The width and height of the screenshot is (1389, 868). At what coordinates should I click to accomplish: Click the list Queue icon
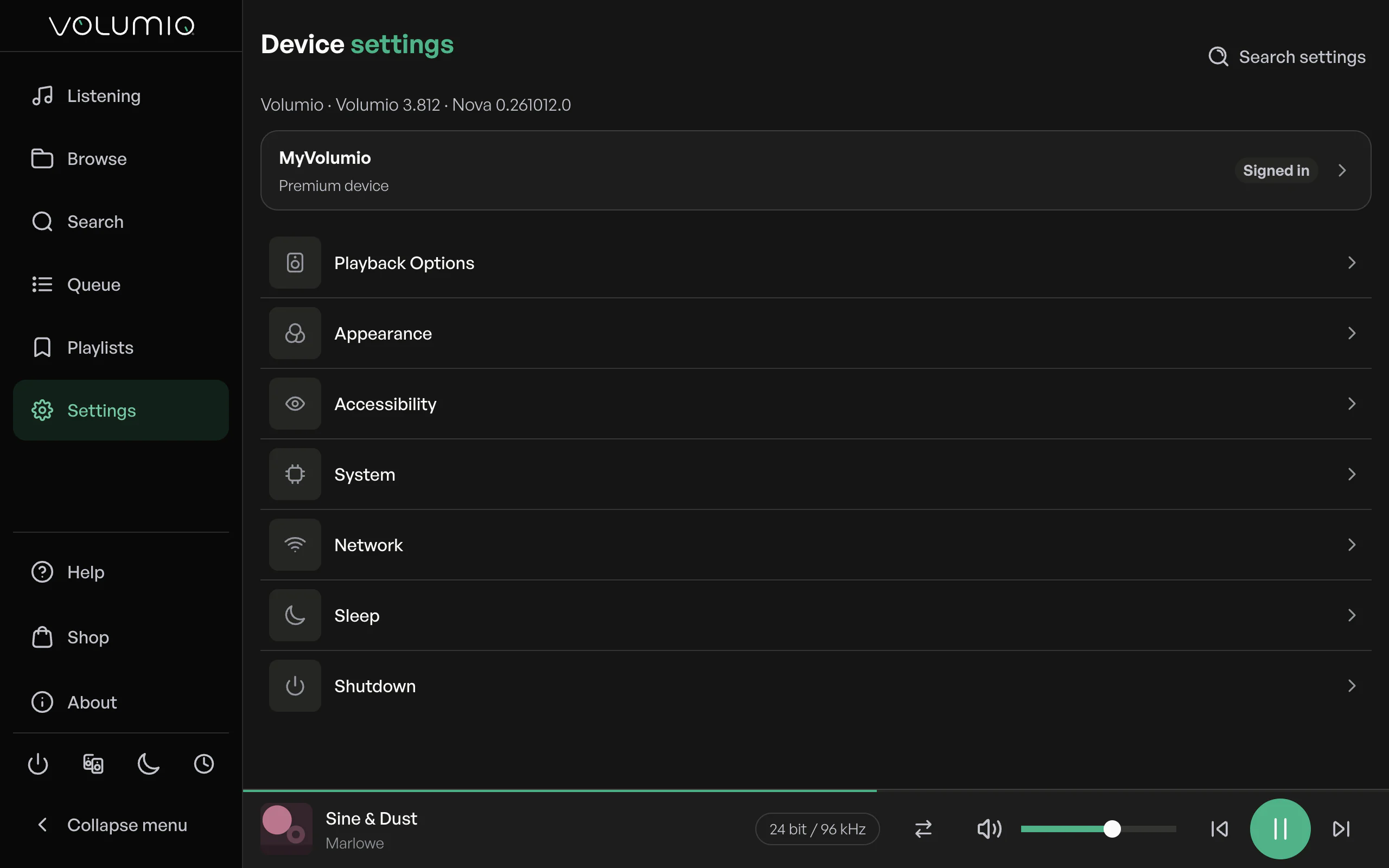tap(42, 285)
